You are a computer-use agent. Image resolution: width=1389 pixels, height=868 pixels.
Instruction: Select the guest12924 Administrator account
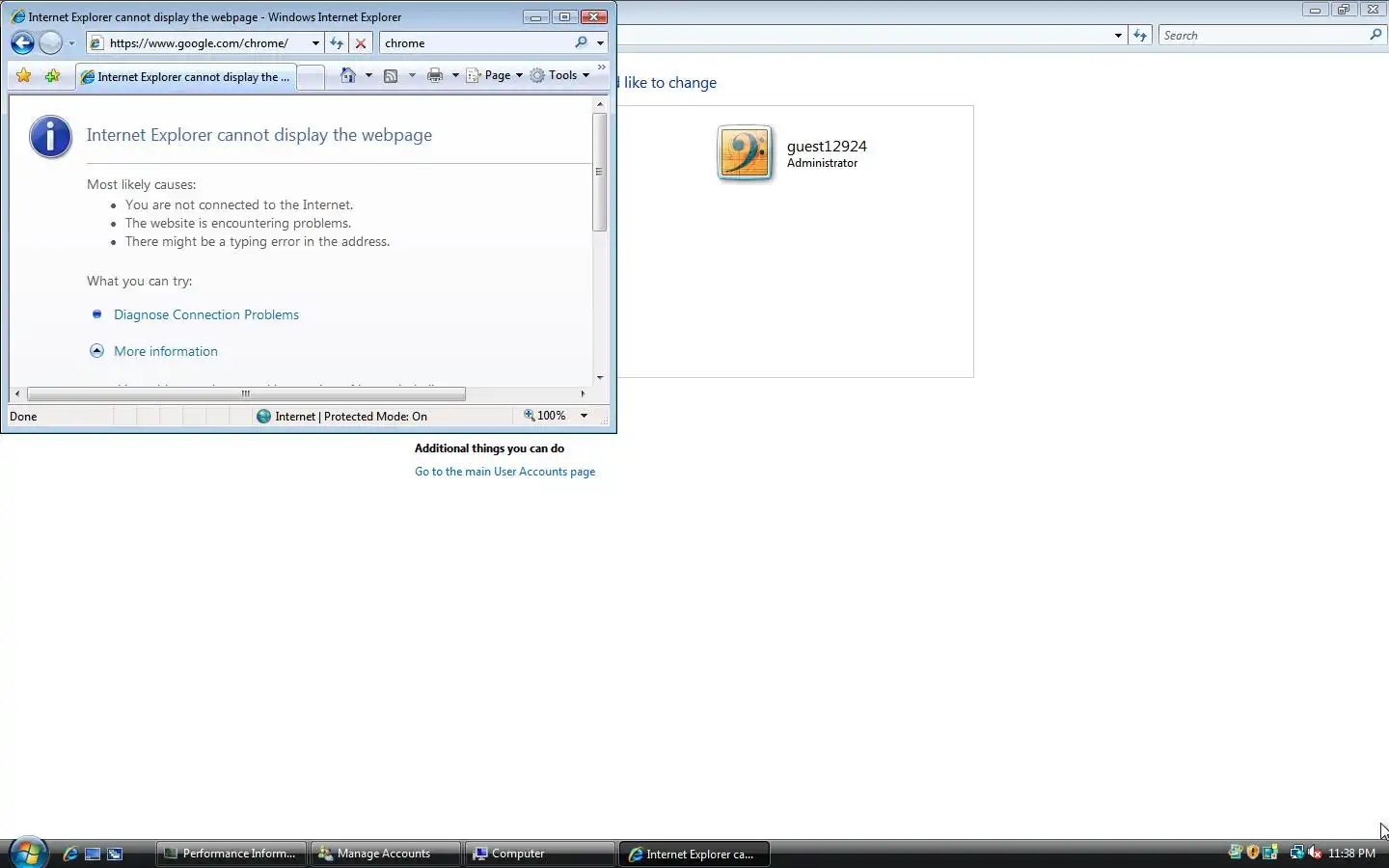(x=792, y=153)
